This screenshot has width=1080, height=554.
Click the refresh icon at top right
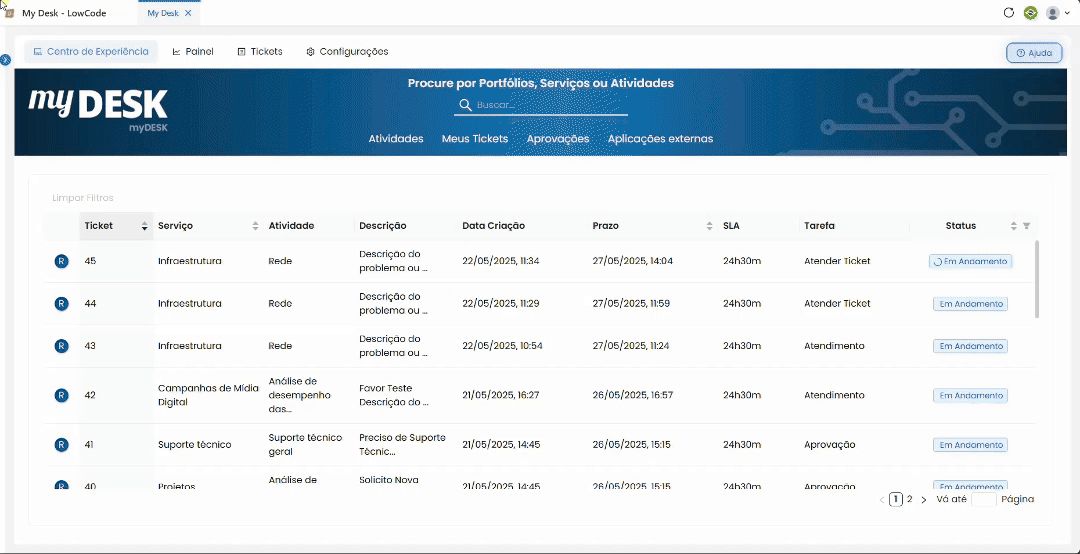click(x=1009, y=12)
